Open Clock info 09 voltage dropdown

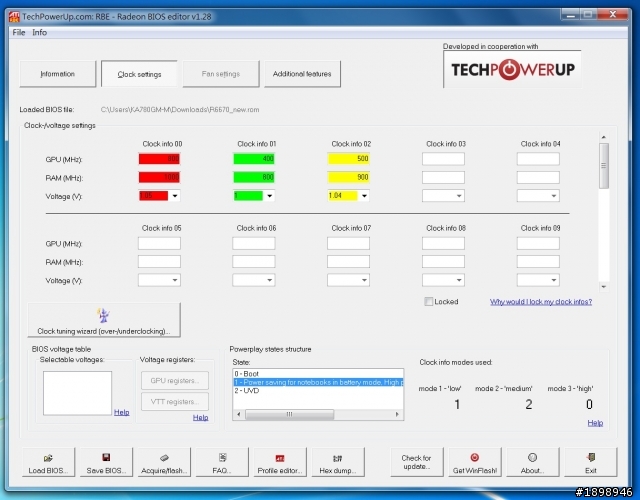coord(553,280)
